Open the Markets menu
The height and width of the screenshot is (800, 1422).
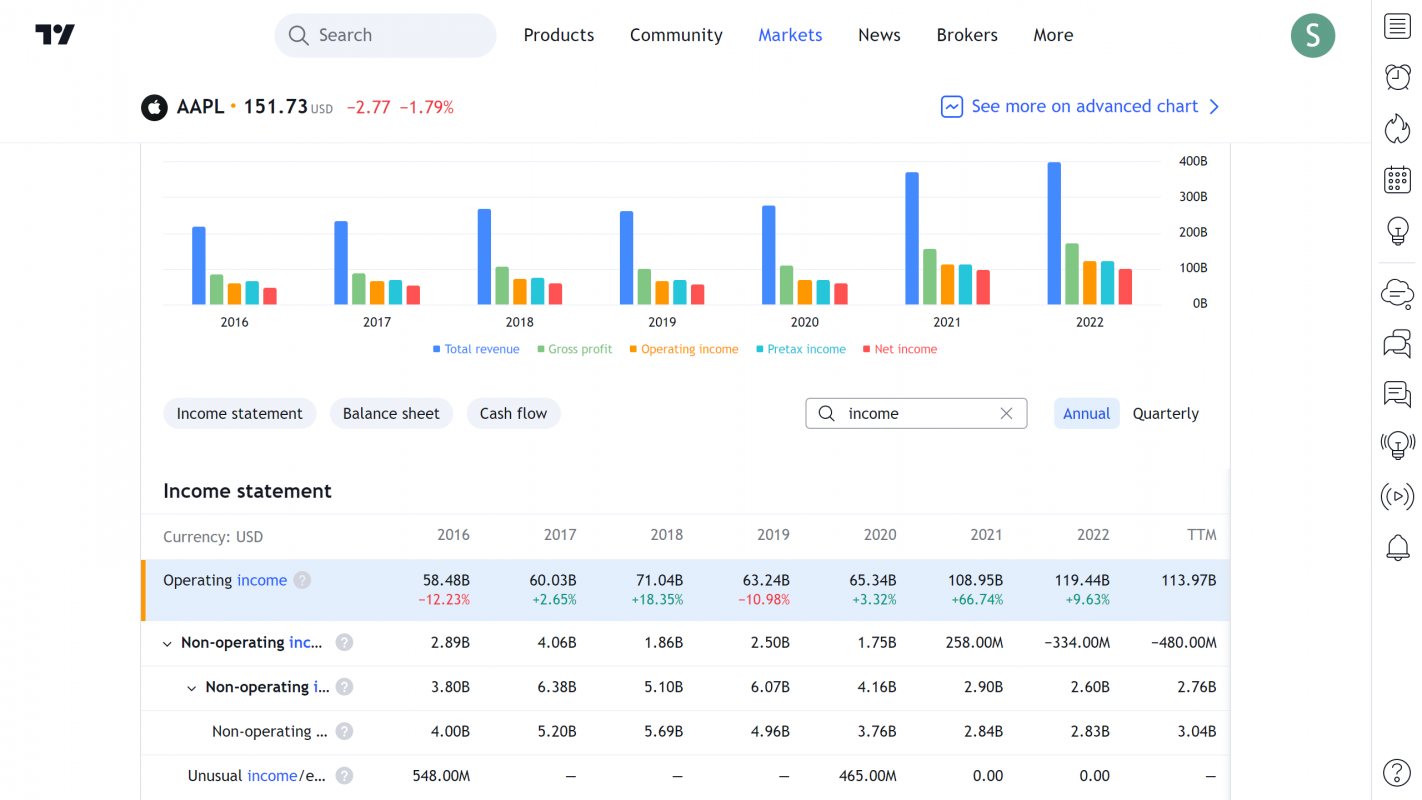790,35
